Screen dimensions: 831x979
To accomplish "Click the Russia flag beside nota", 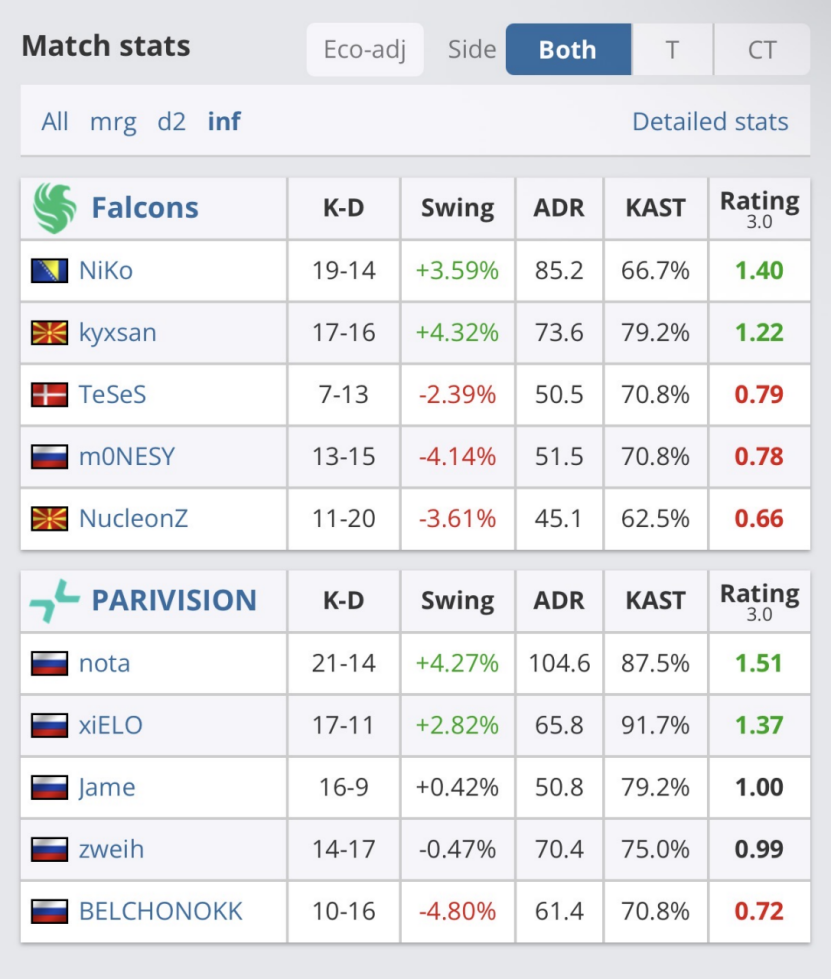I will pos(49,663).
